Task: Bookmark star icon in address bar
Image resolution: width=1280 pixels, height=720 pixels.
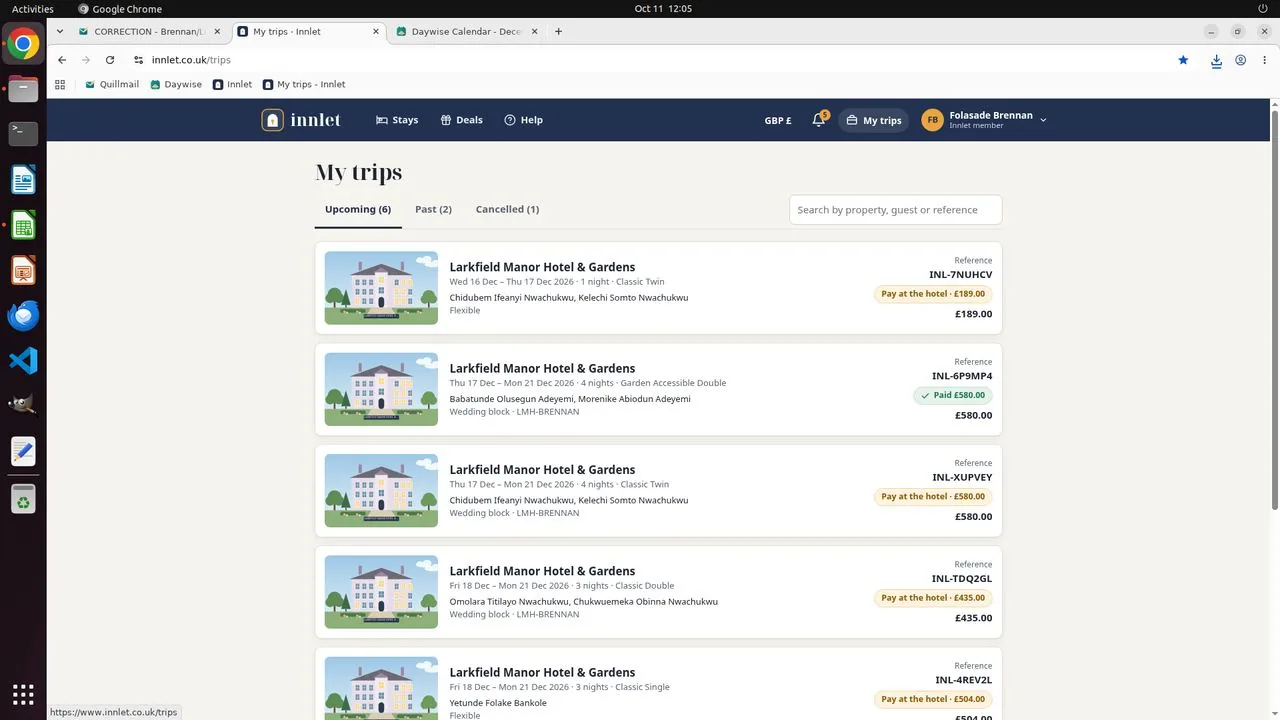Action: tap(1183, 60)
